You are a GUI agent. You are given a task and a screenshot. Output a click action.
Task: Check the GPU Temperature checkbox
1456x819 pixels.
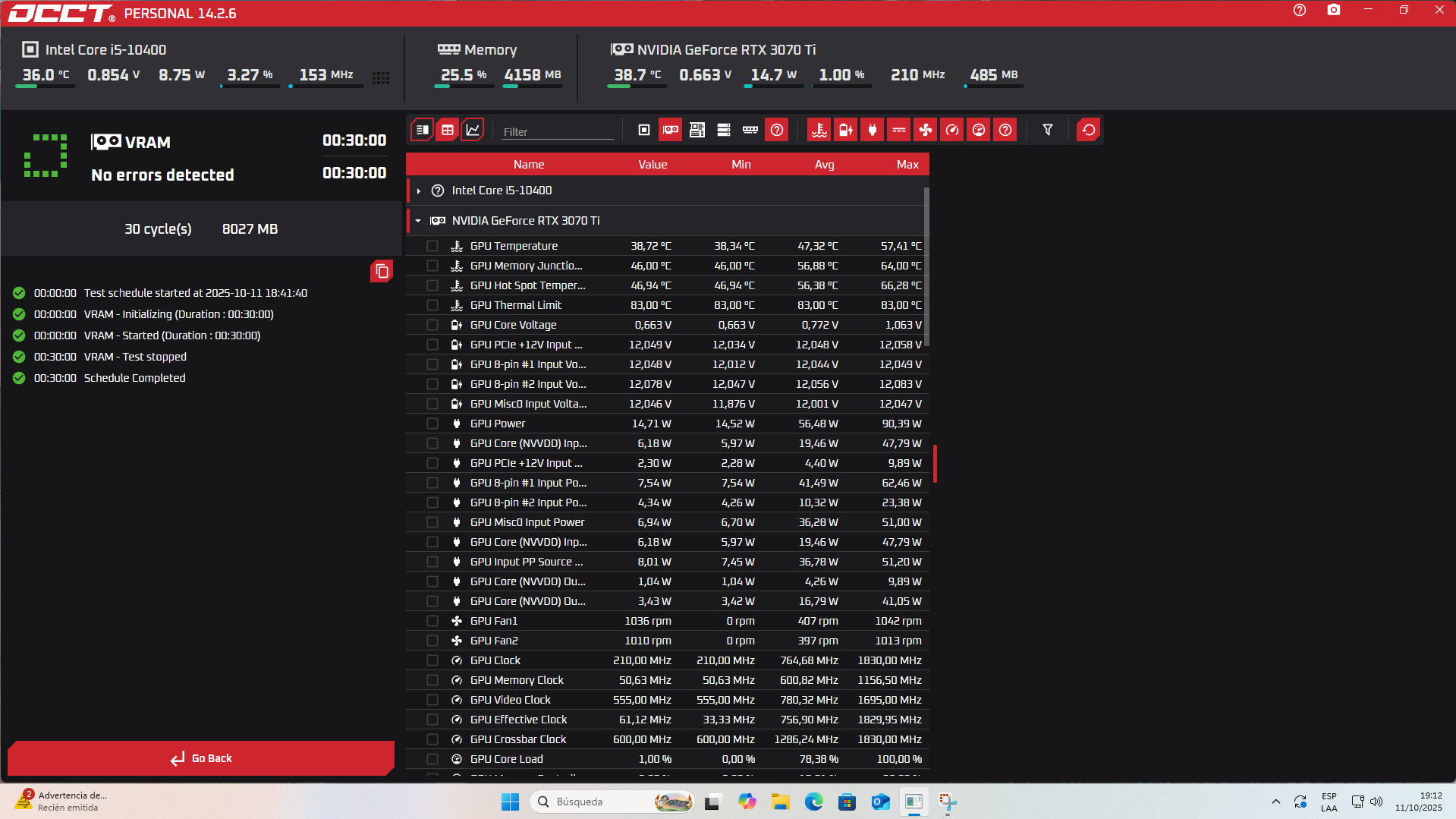click(x=432, y=246)
